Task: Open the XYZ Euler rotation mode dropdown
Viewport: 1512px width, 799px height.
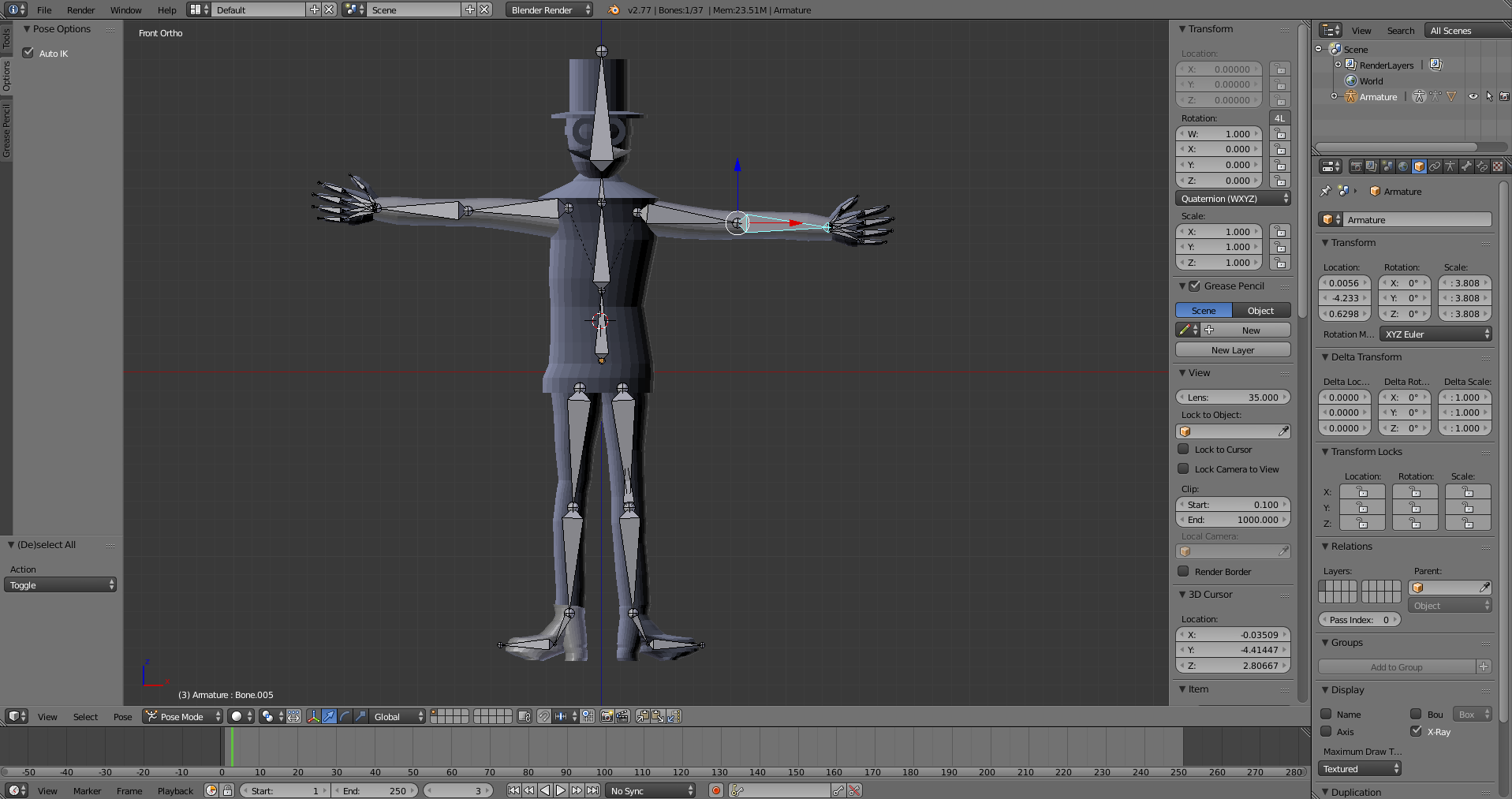Action: 1435,334
